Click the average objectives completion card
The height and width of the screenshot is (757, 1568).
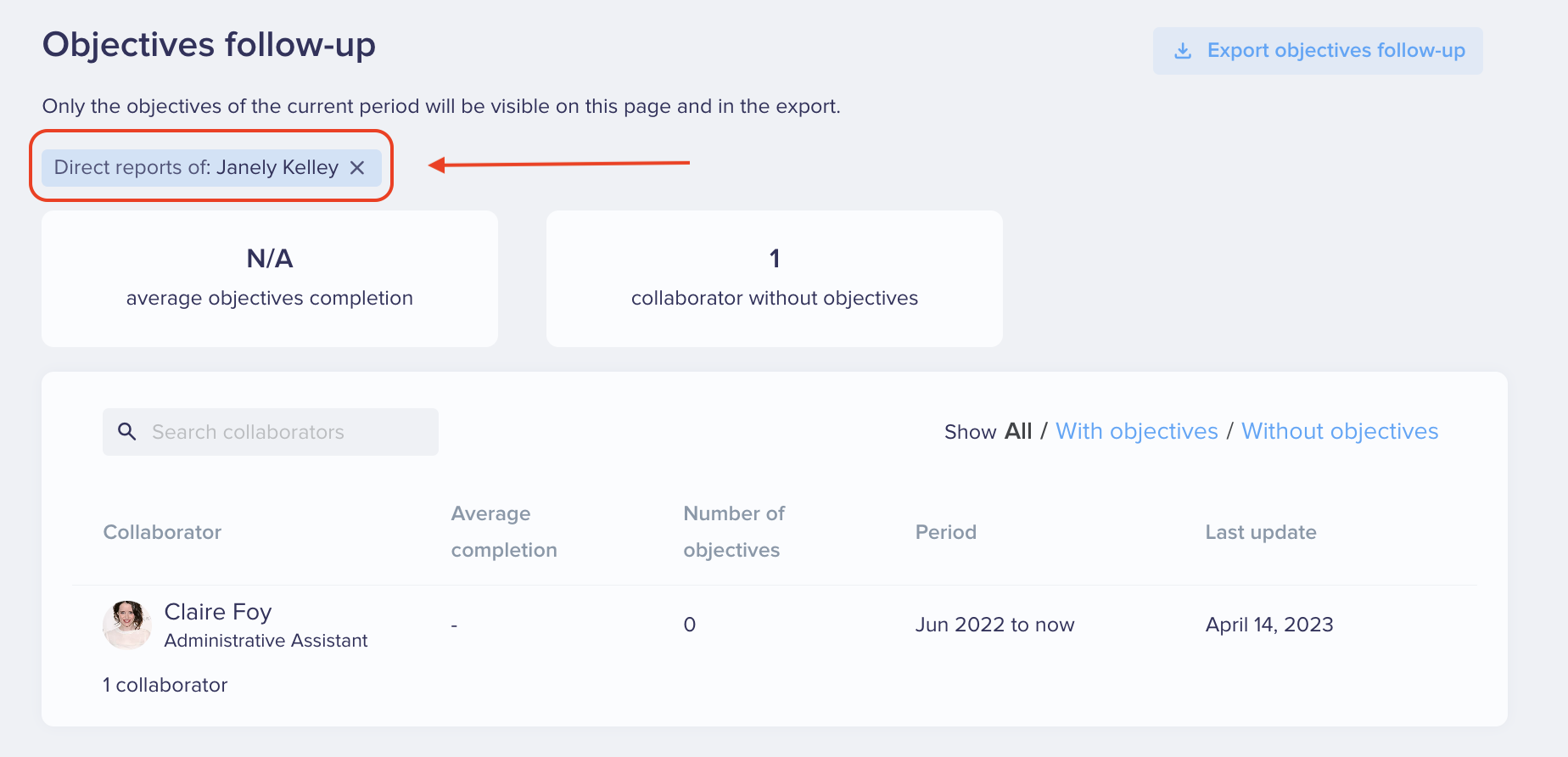[x=270, y=278]
